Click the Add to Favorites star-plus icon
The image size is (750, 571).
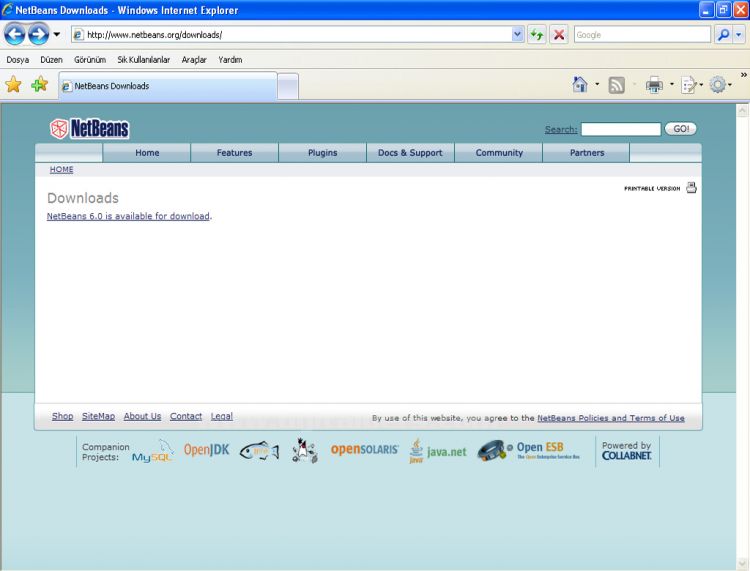tap(39, 85)
